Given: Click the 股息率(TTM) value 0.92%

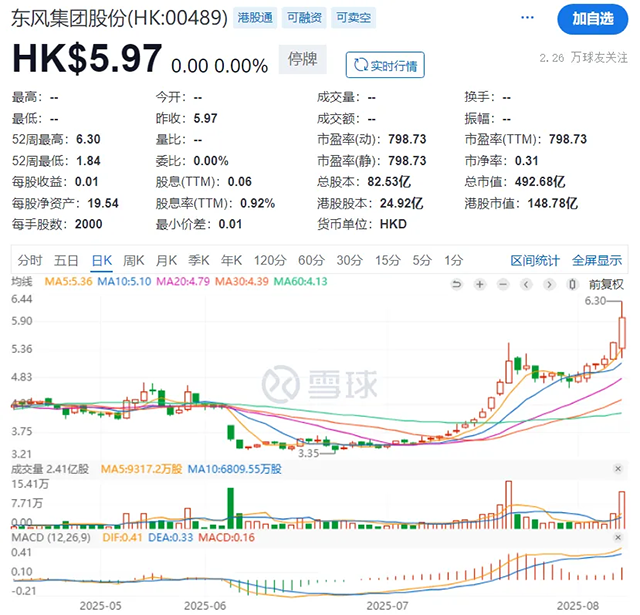Looking at the screenshot, I should click(x=258, y=203).
